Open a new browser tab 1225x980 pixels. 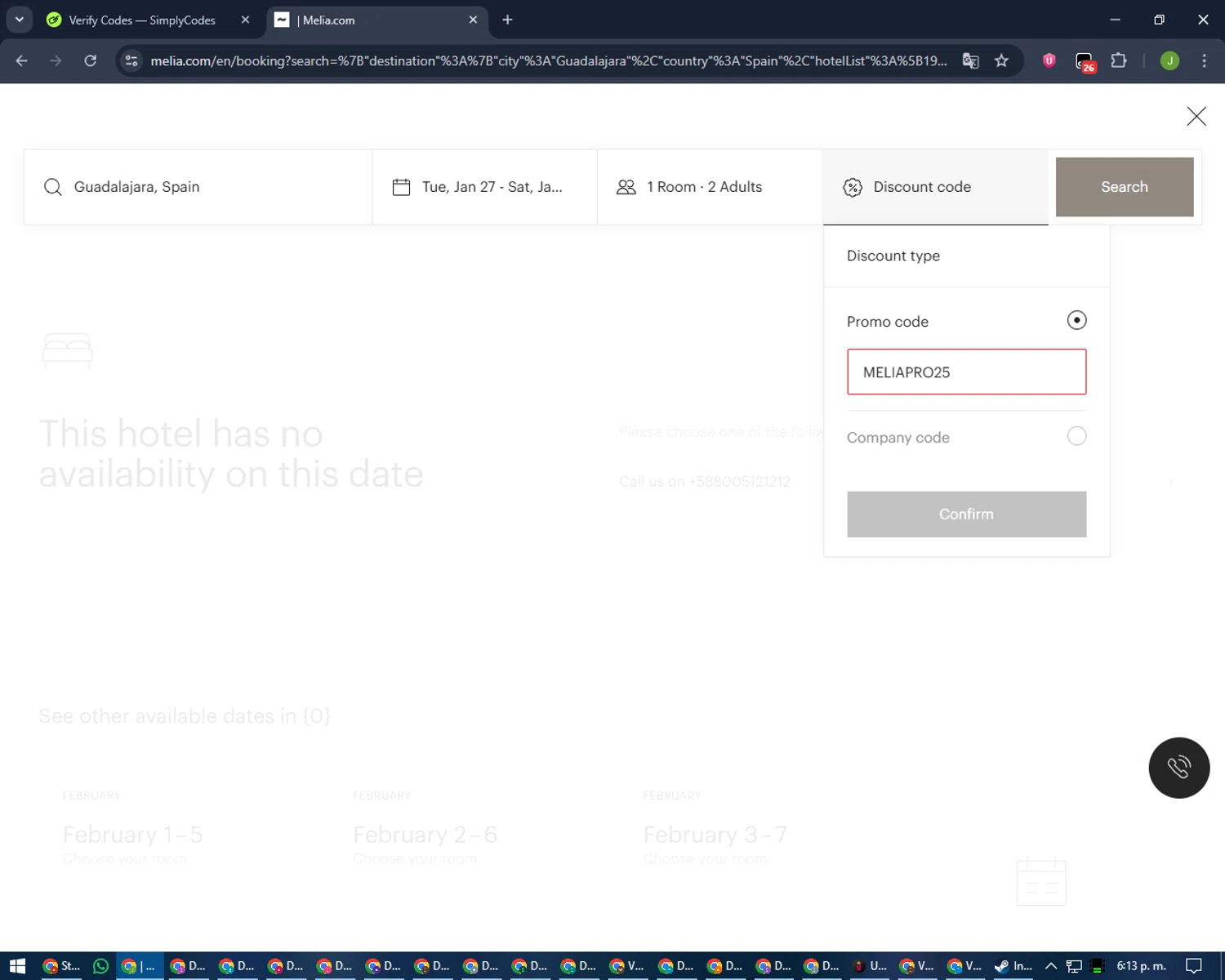pos(508,20)
